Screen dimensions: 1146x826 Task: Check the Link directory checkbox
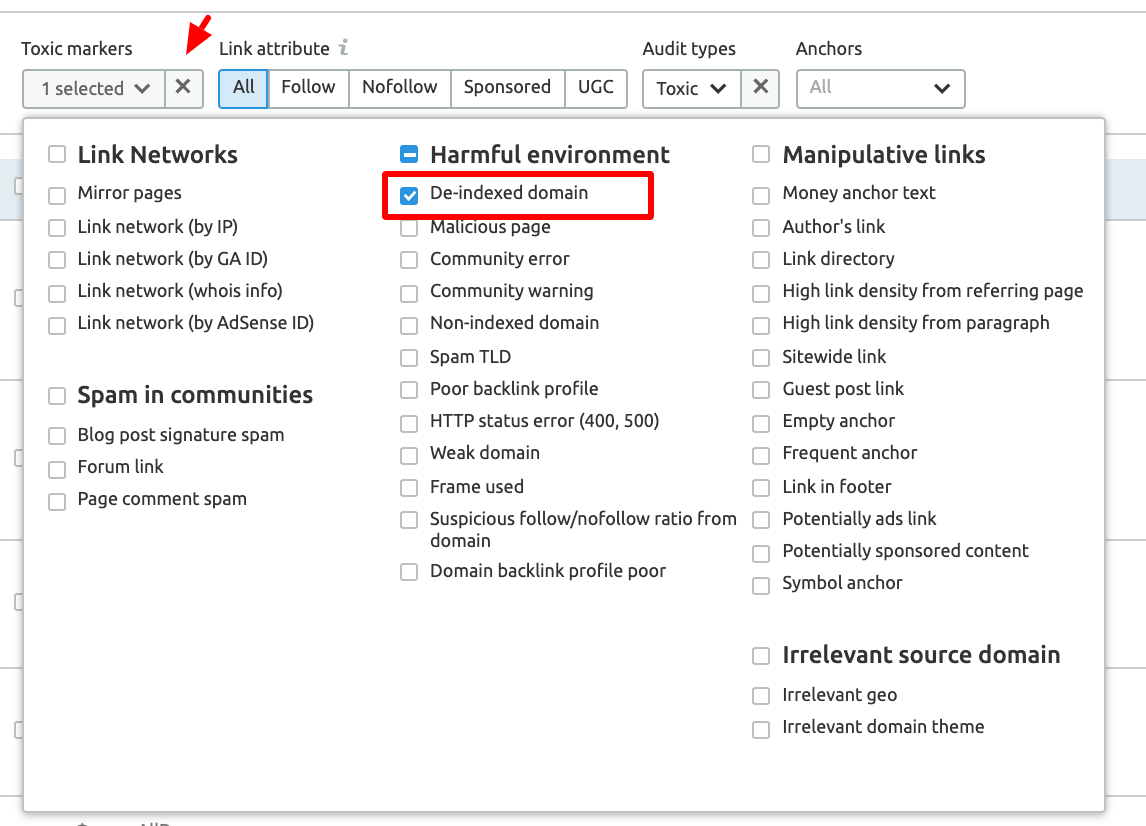(761, 259)
